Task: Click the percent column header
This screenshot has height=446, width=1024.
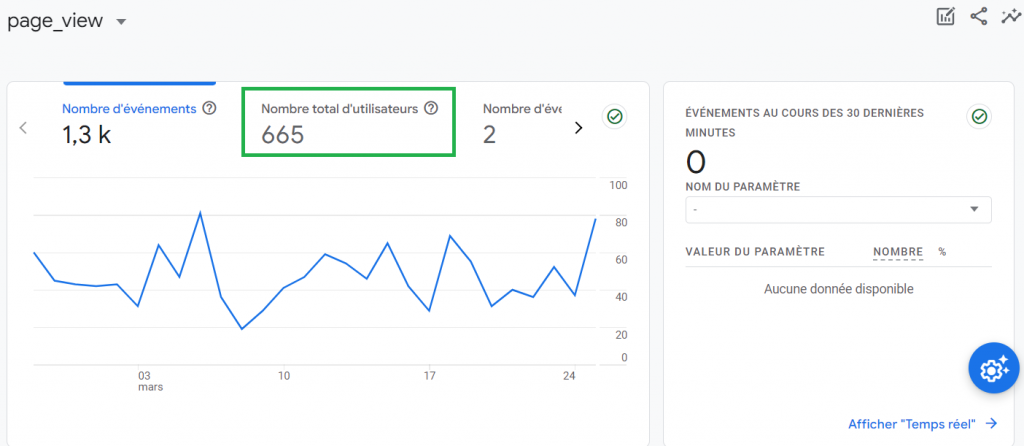Action: [942, 252]
